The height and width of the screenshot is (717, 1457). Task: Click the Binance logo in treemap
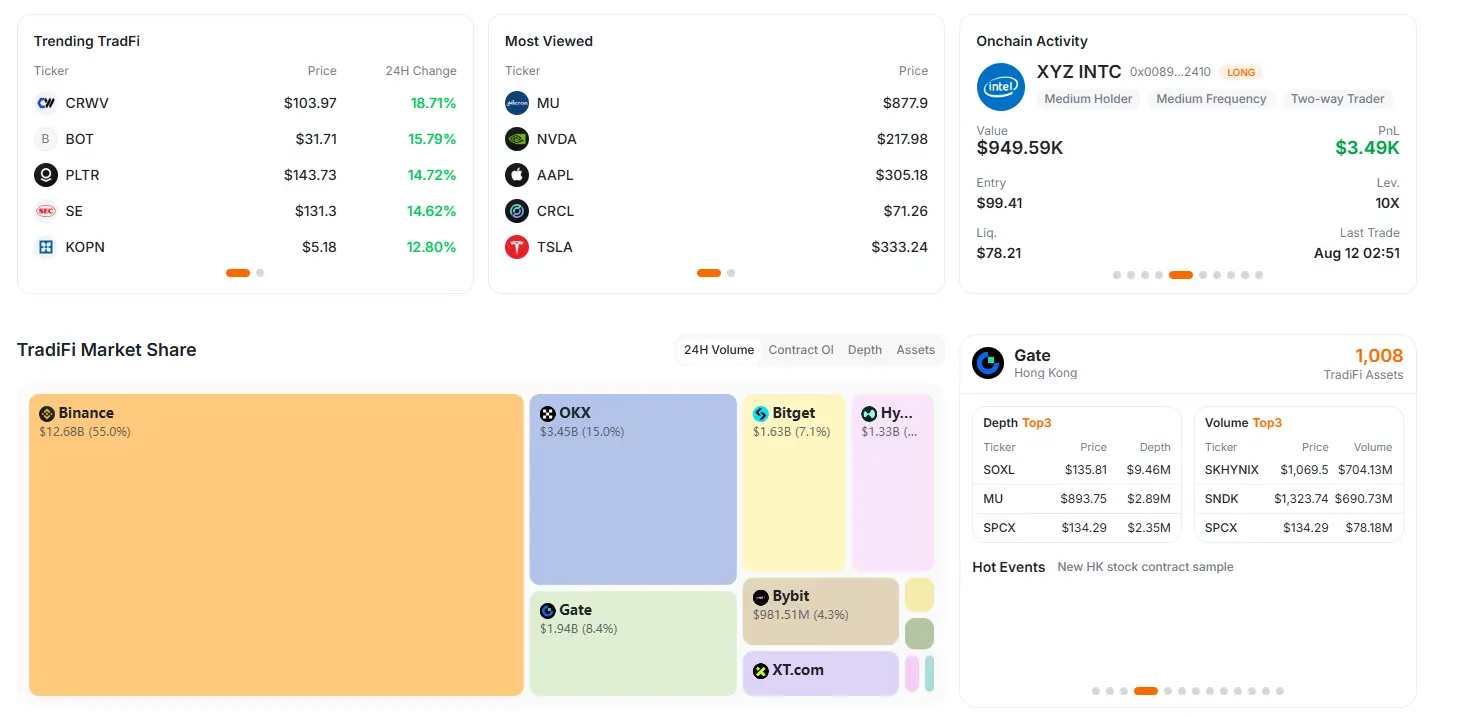pyautogui.click(x=46, y=414)
